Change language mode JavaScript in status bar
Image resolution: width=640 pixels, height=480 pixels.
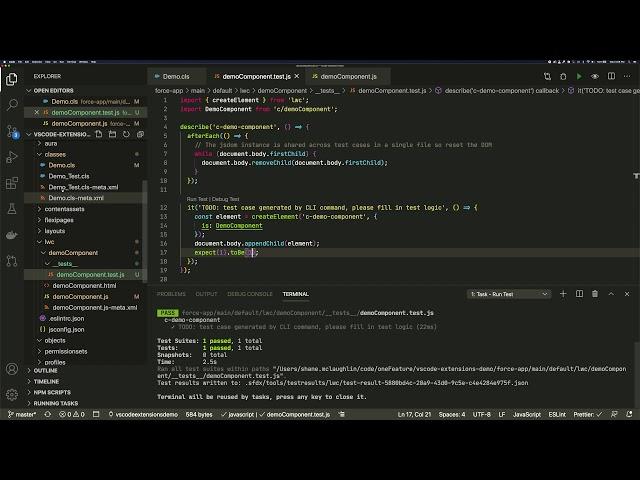point(527,414)
